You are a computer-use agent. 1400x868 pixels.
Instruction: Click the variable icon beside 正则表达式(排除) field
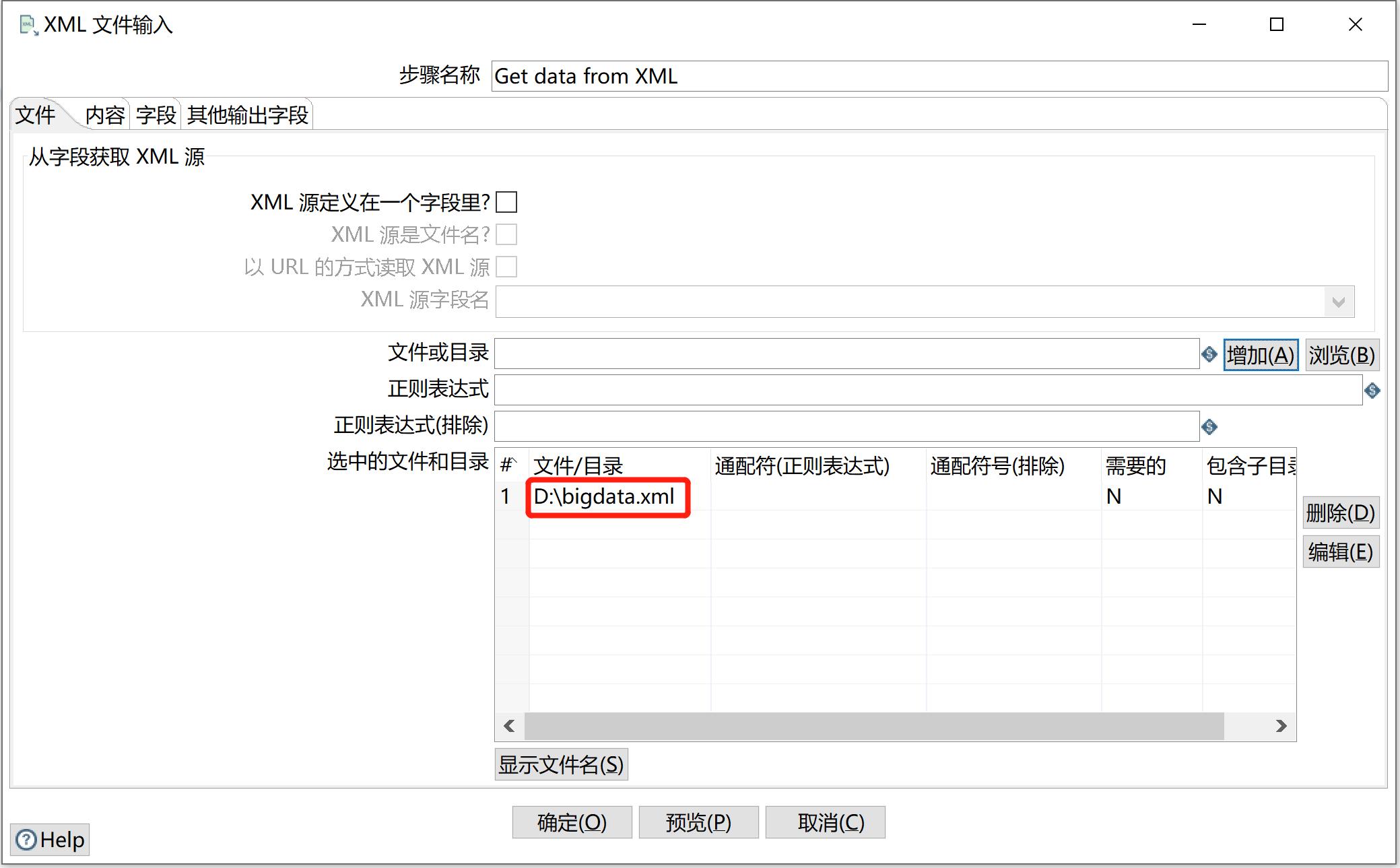1209,427
